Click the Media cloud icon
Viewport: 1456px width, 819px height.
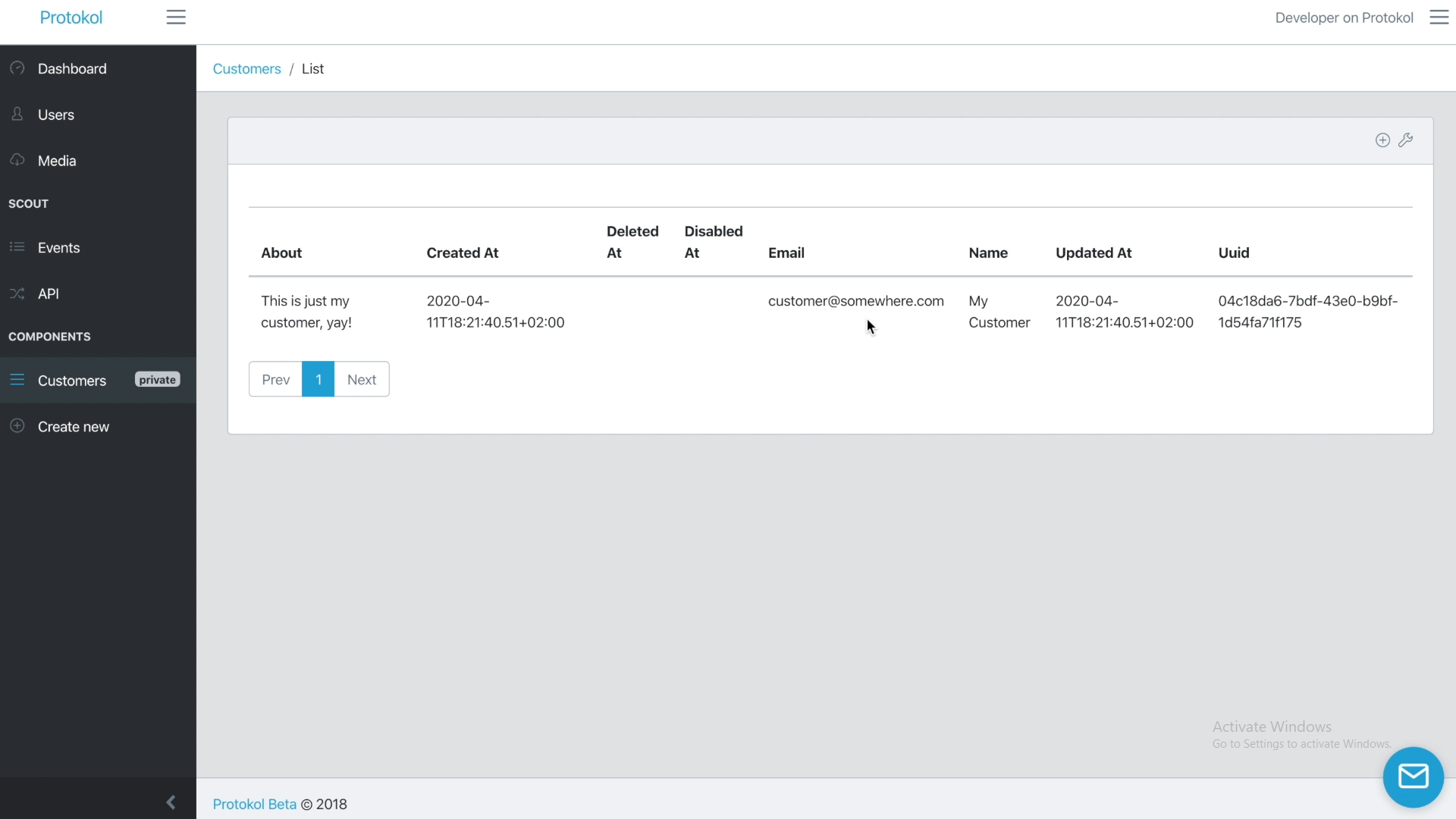point(17,160)
